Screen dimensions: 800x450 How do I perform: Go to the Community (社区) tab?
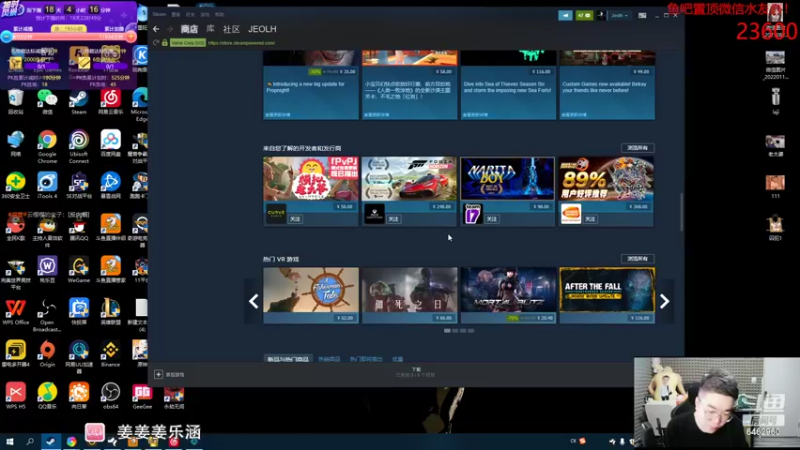(231, 30)
